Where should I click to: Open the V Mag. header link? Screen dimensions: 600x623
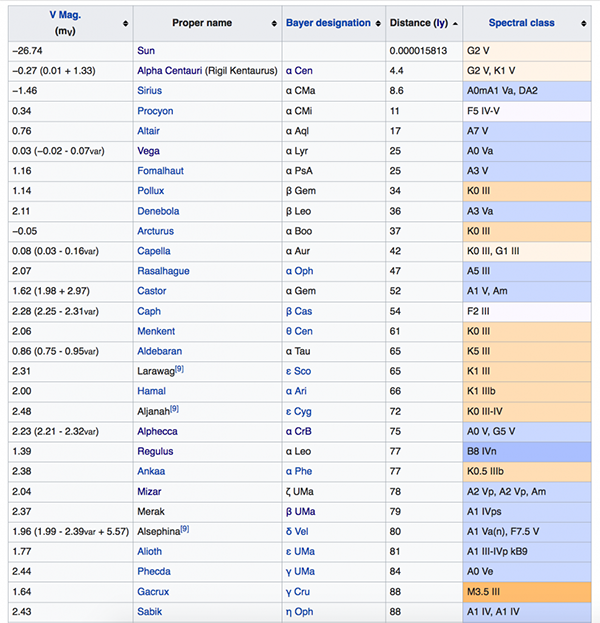click(x=66, y=15)
